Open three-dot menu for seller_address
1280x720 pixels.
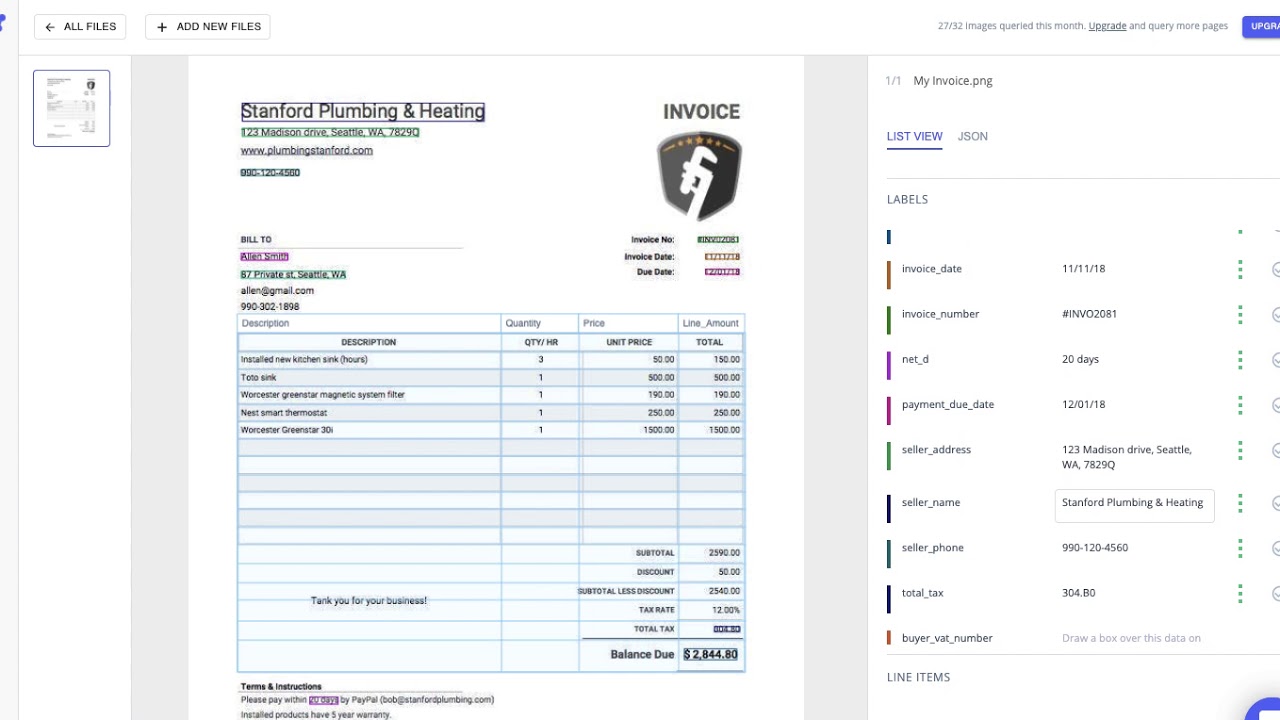click(1240, 450)
